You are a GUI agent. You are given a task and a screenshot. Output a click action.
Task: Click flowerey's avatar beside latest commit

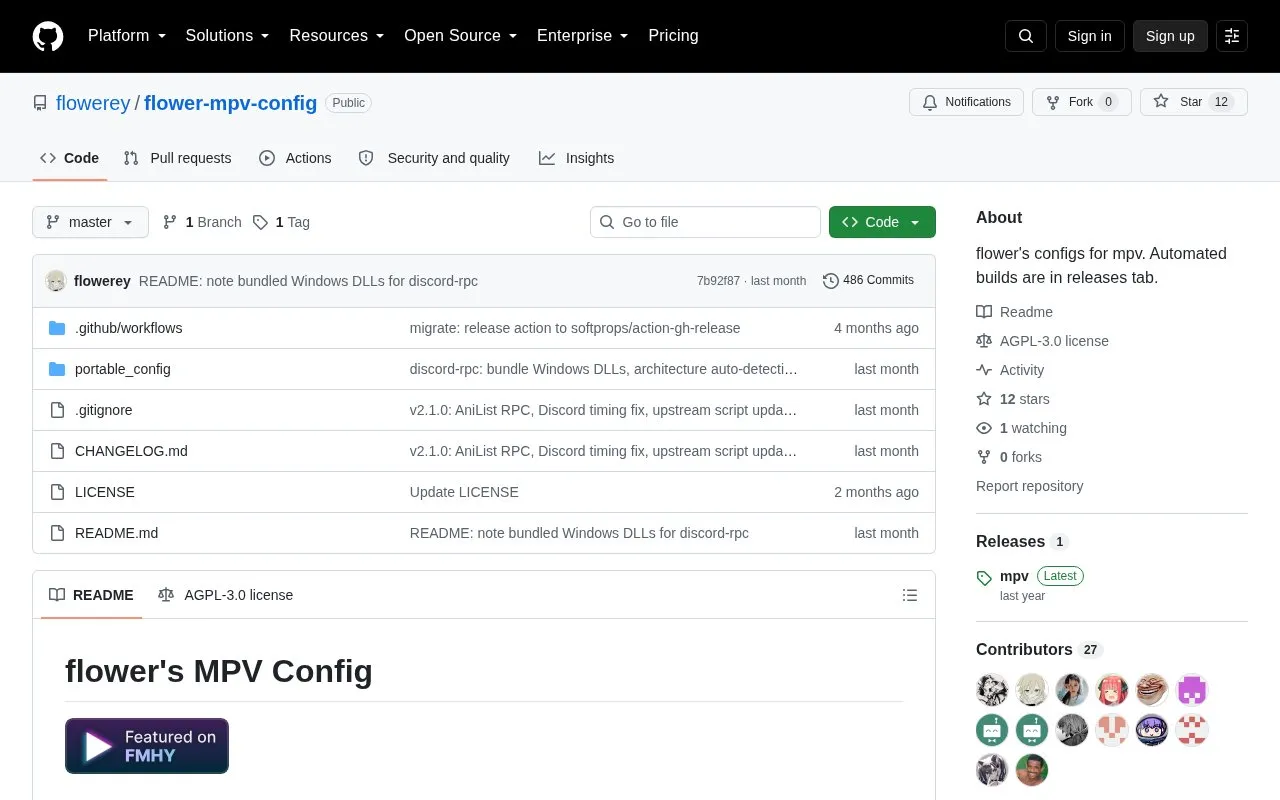click(56, 281)
